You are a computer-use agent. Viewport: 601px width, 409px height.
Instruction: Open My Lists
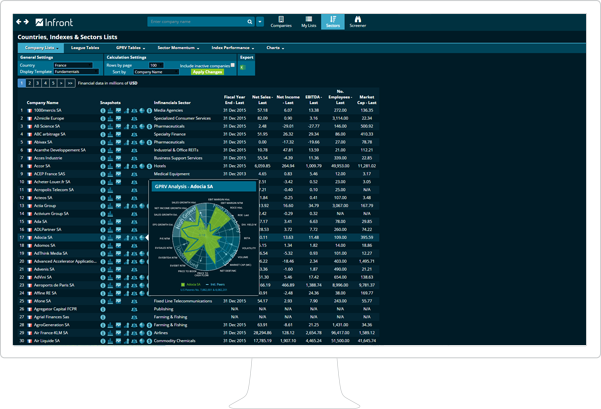point(309,21)
